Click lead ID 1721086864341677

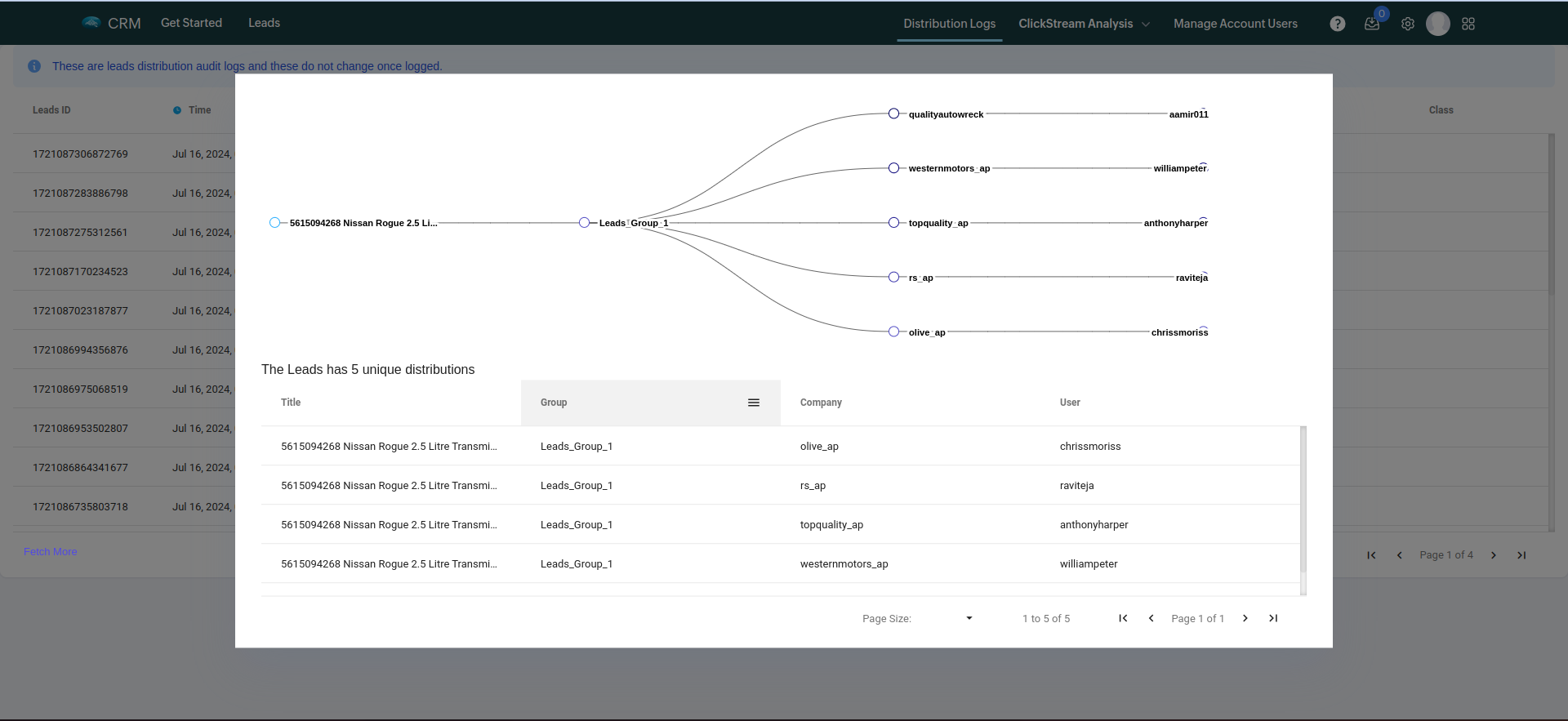(80, 468)
